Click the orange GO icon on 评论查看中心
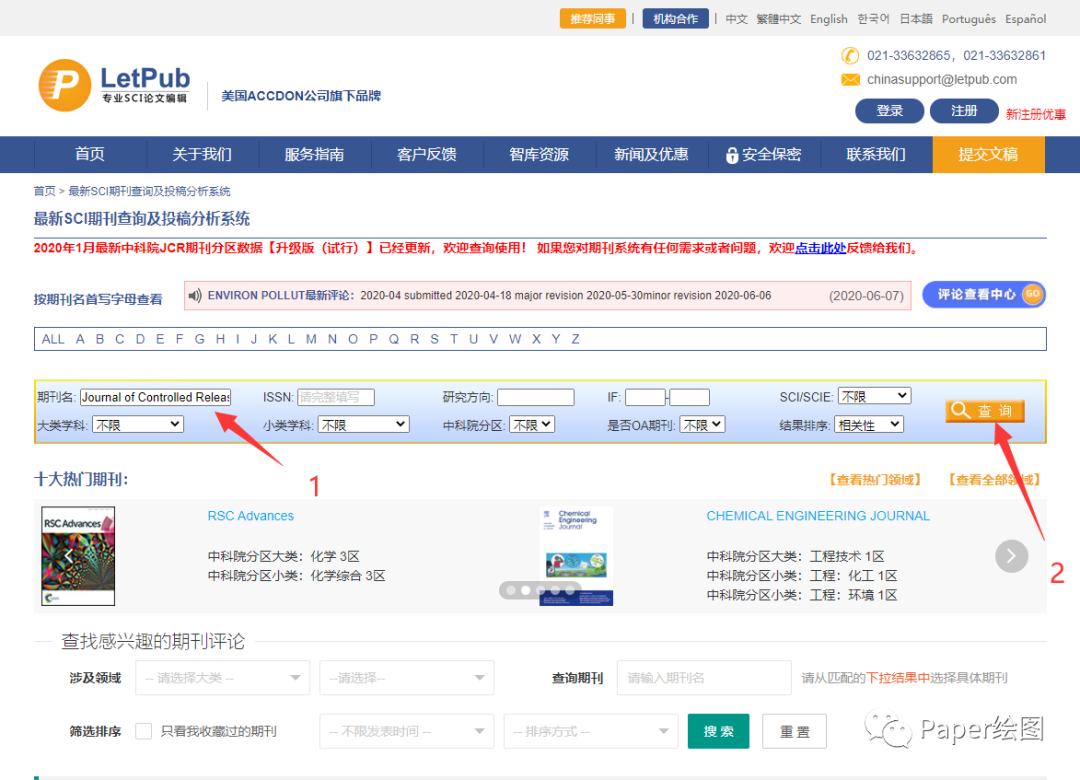 1032,294
